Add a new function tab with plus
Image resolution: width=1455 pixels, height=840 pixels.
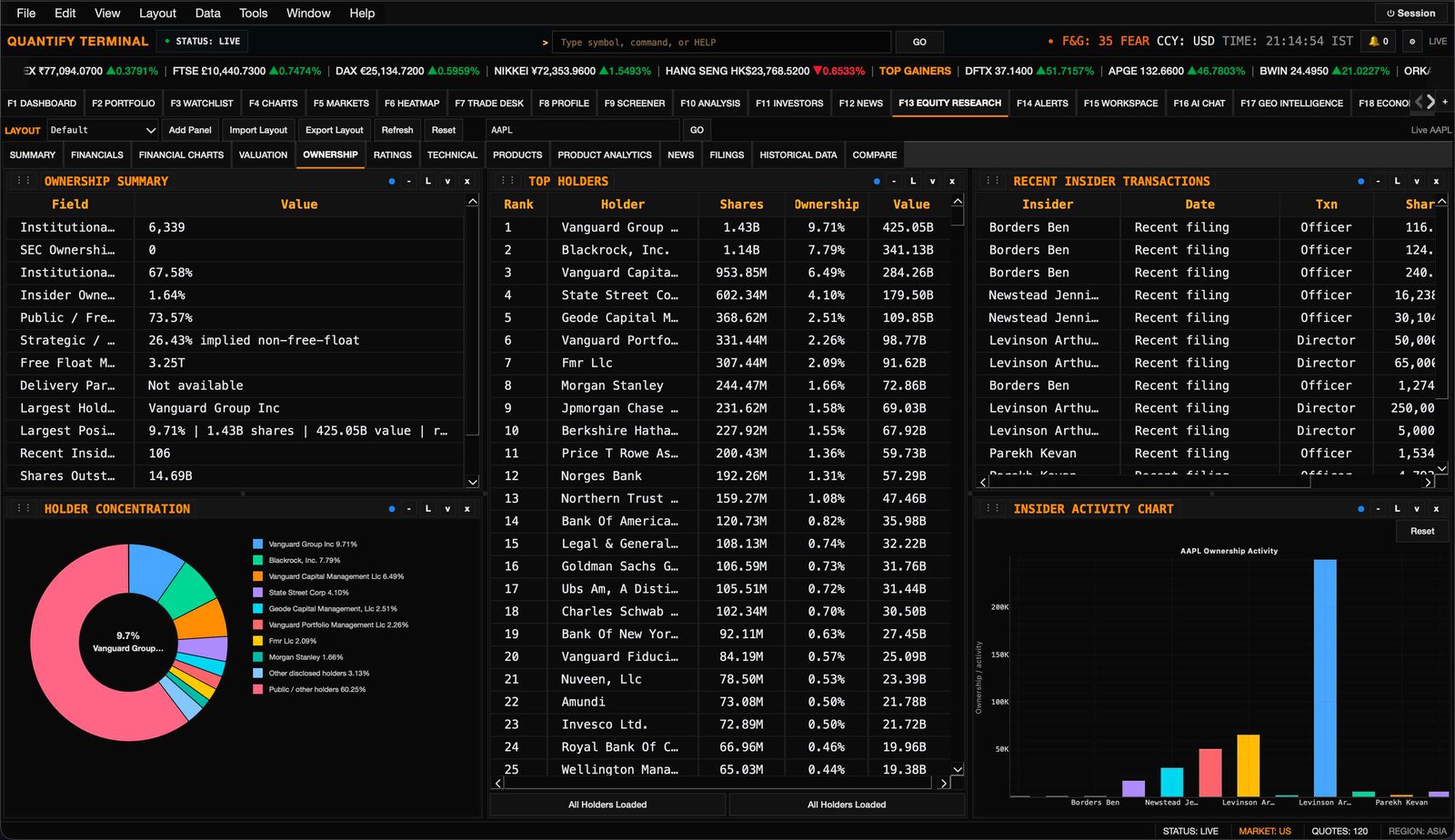(x=1445, y=102)
